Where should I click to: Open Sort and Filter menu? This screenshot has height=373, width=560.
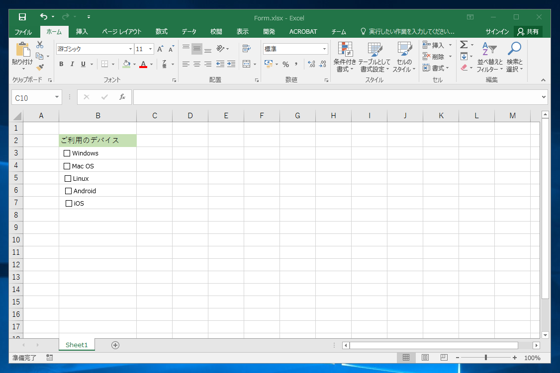(x=489, y=57)
